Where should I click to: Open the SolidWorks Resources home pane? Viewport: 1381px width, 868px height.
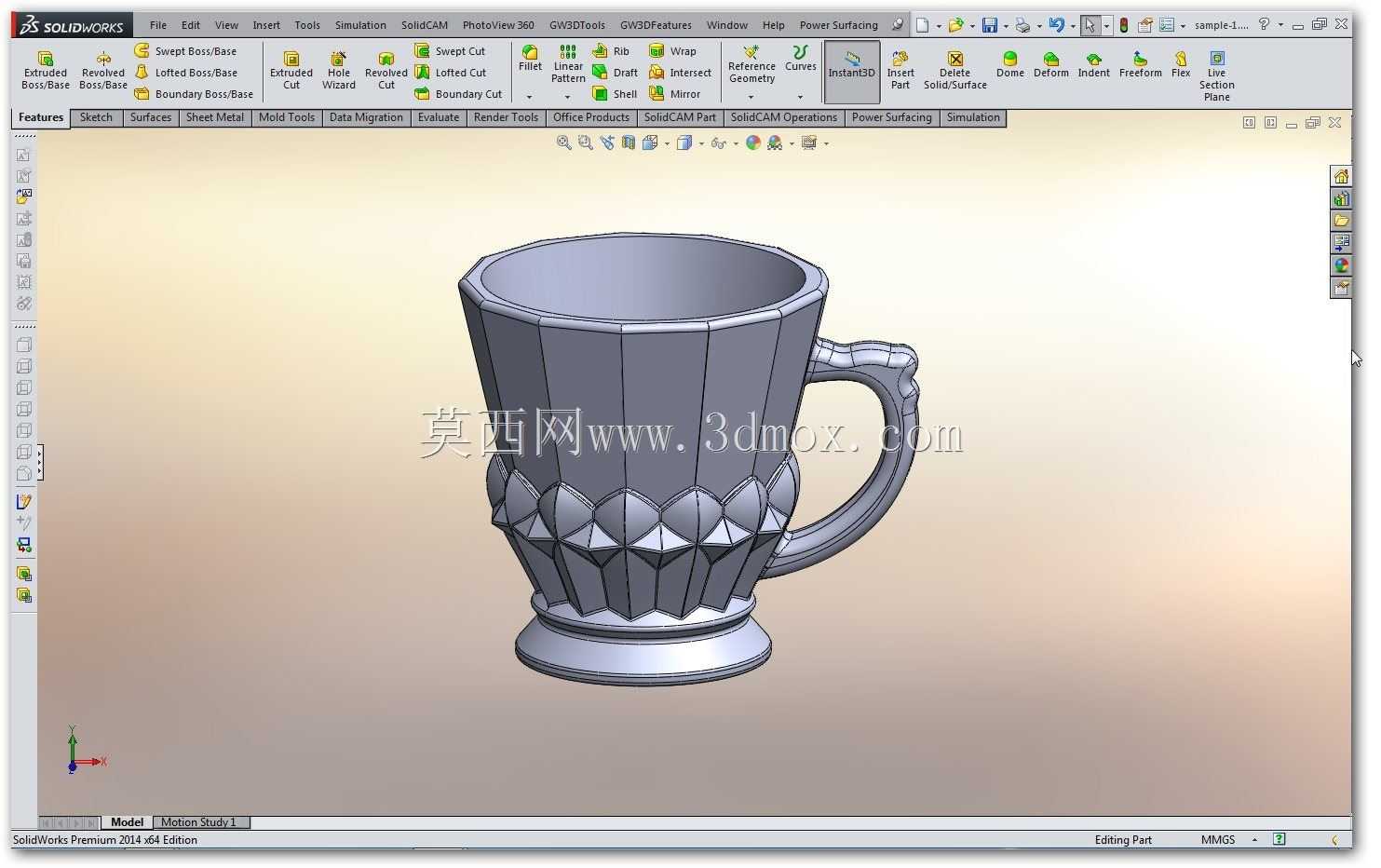pyautogui.click(x=1341, y=177)
